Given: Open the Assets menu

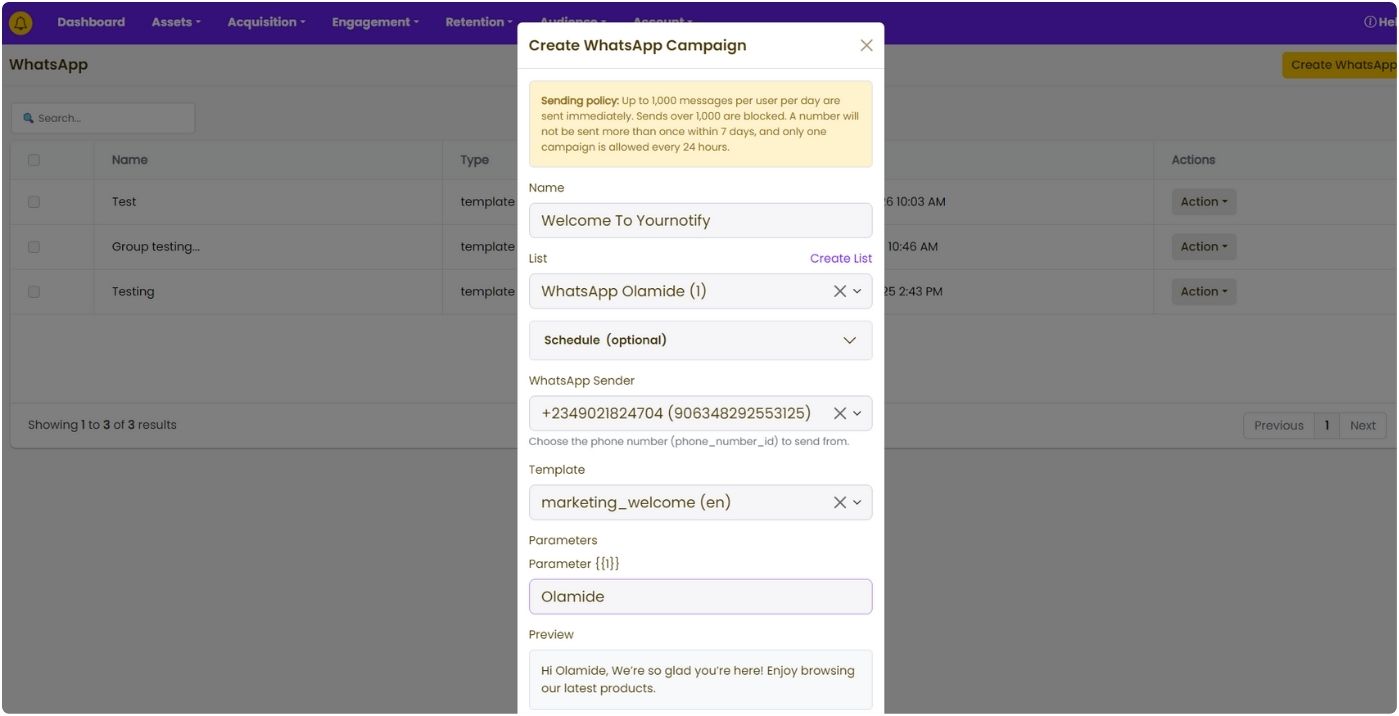Looking at the screenshot, I should click(176, 22).
